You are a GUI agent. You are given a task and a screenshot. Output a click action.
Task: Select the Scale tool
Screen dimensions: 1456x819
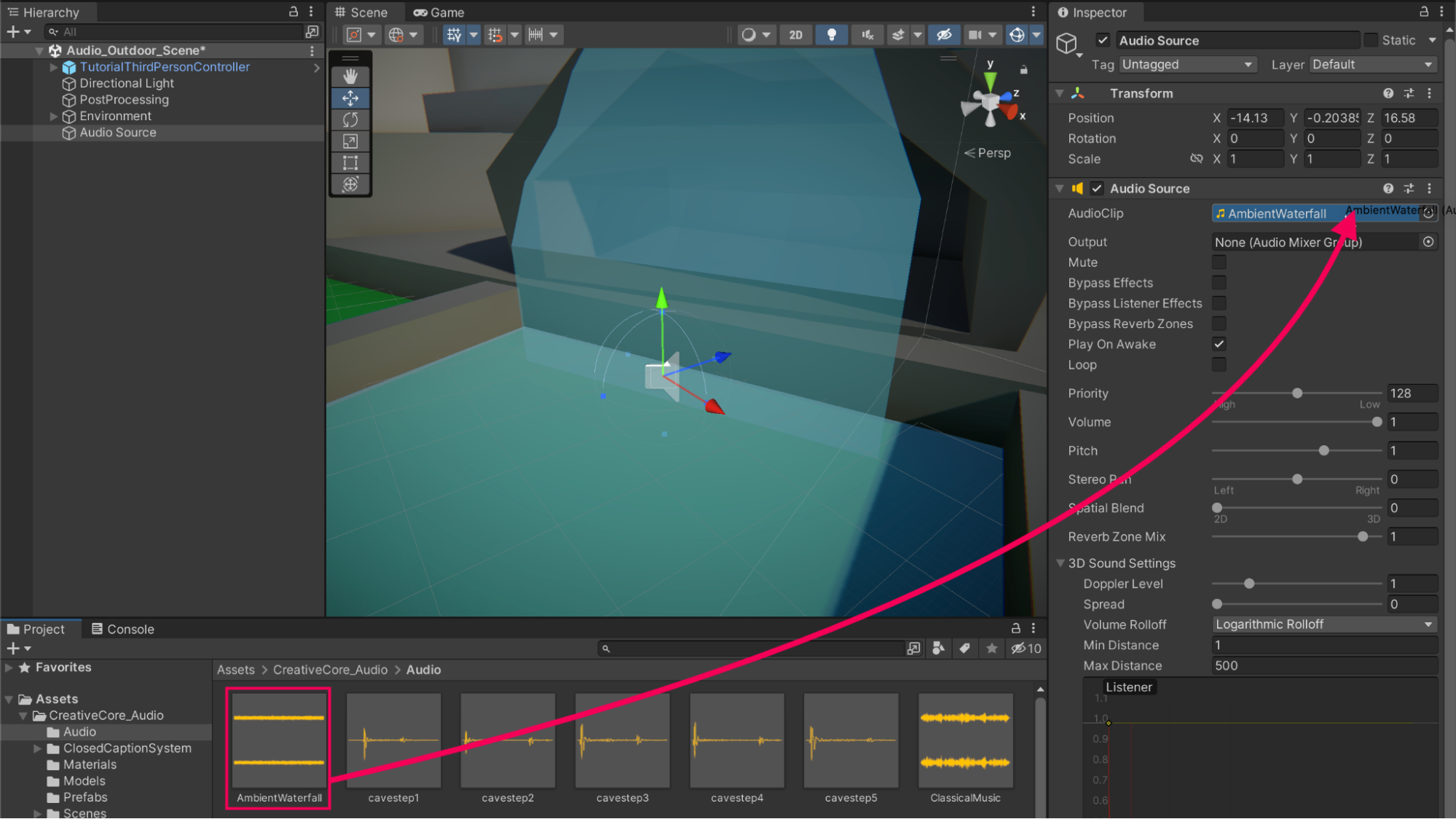pyautogui.click(x=350, y=141)
